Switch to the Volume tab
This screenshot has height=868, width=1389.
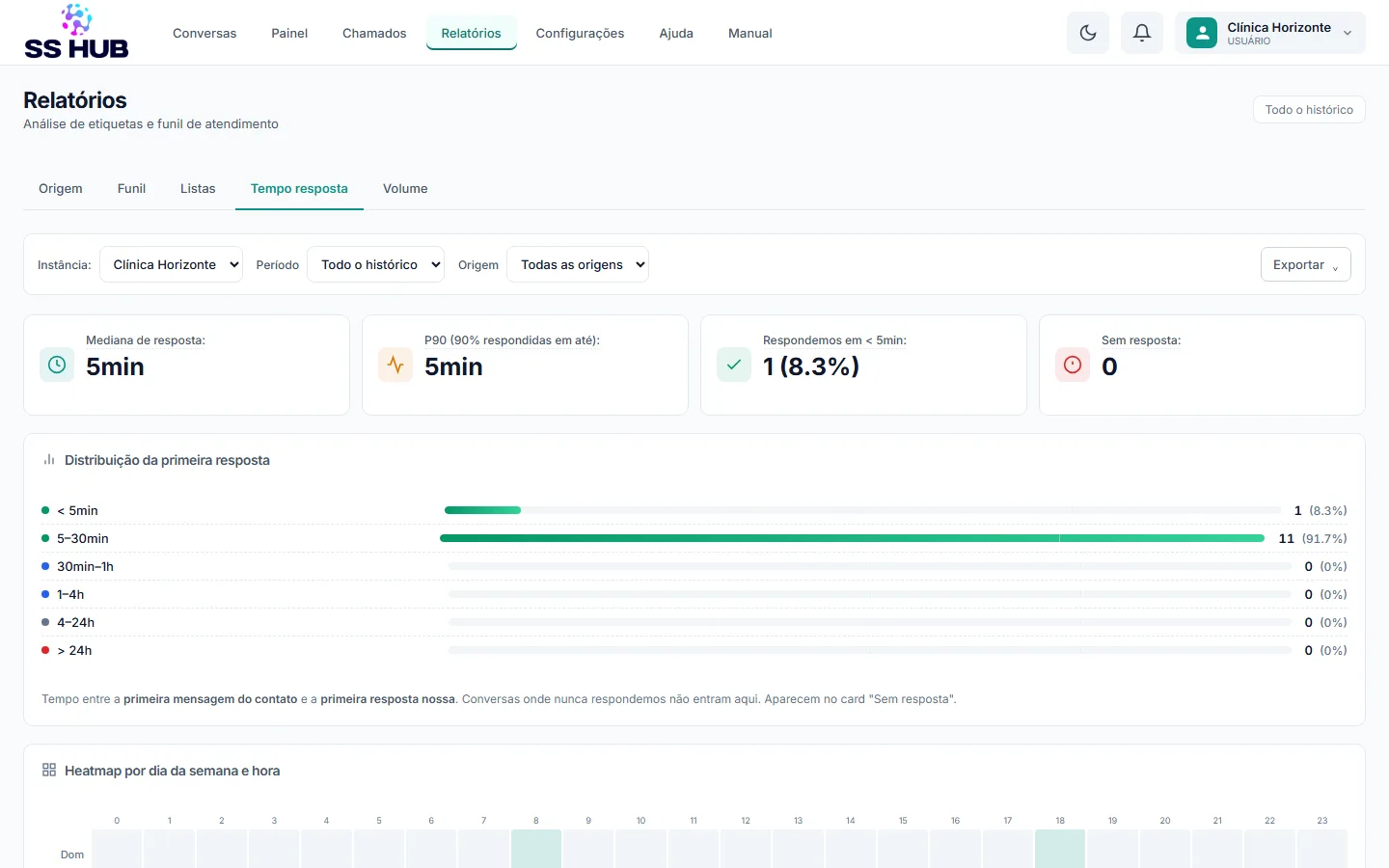[x=405, y=188]
